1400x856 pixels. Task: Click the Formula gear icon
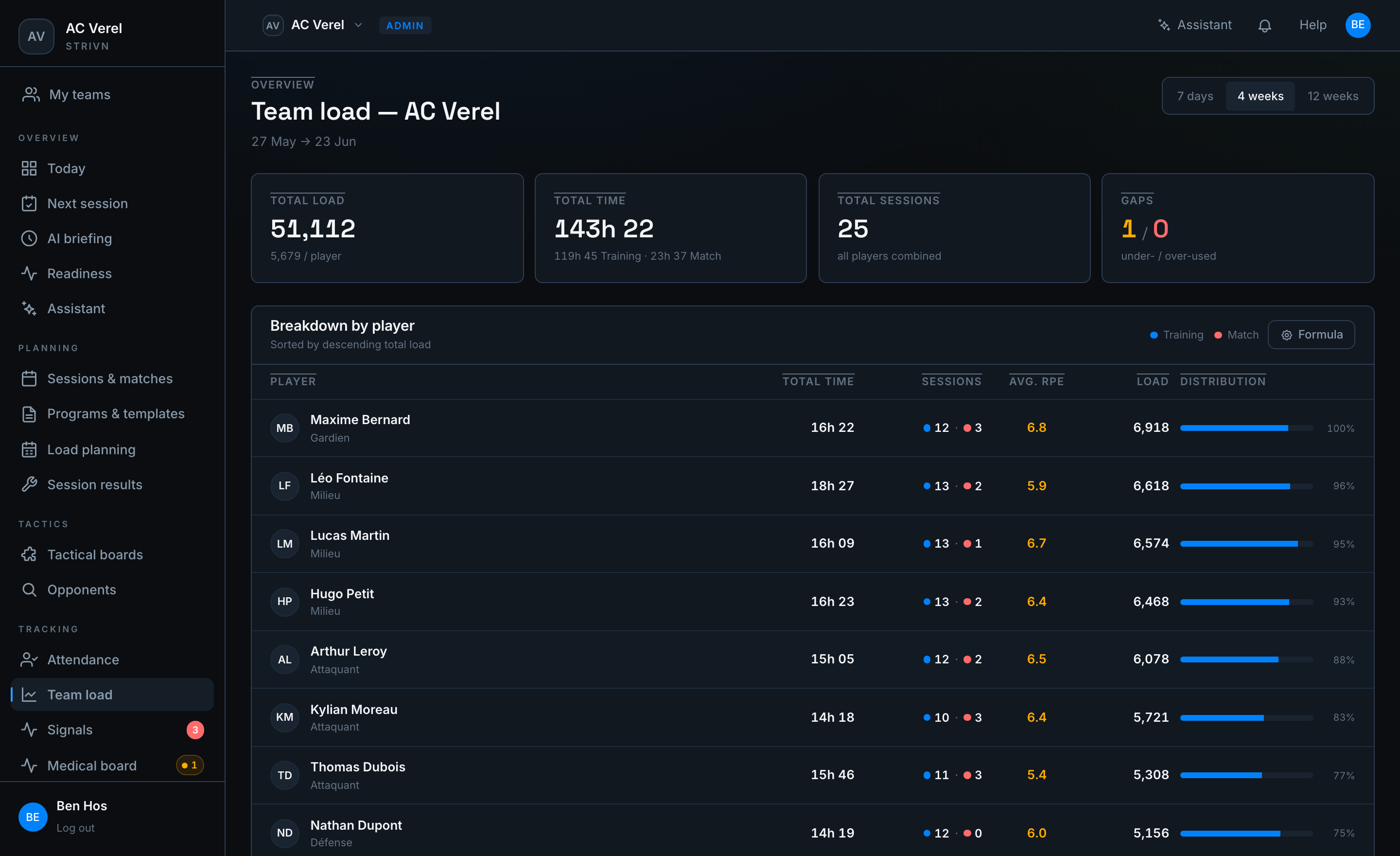pos(1286,336)
